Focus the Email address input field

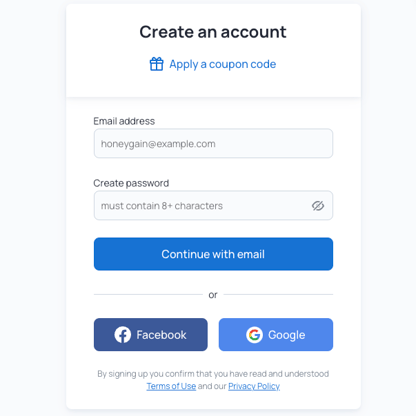(x=213, y=143)
